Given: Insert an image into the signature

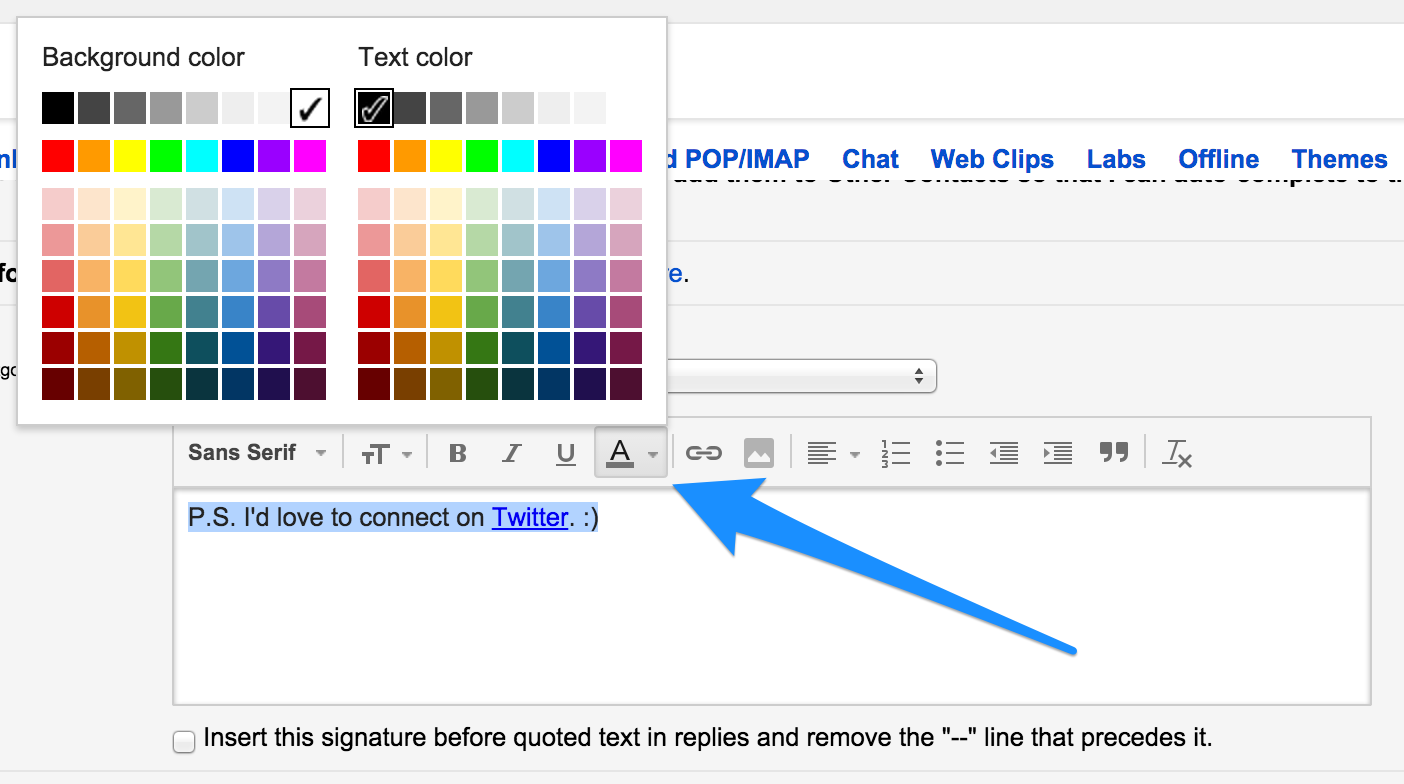Looking at the screenshot, I should [x=759, y=453].
